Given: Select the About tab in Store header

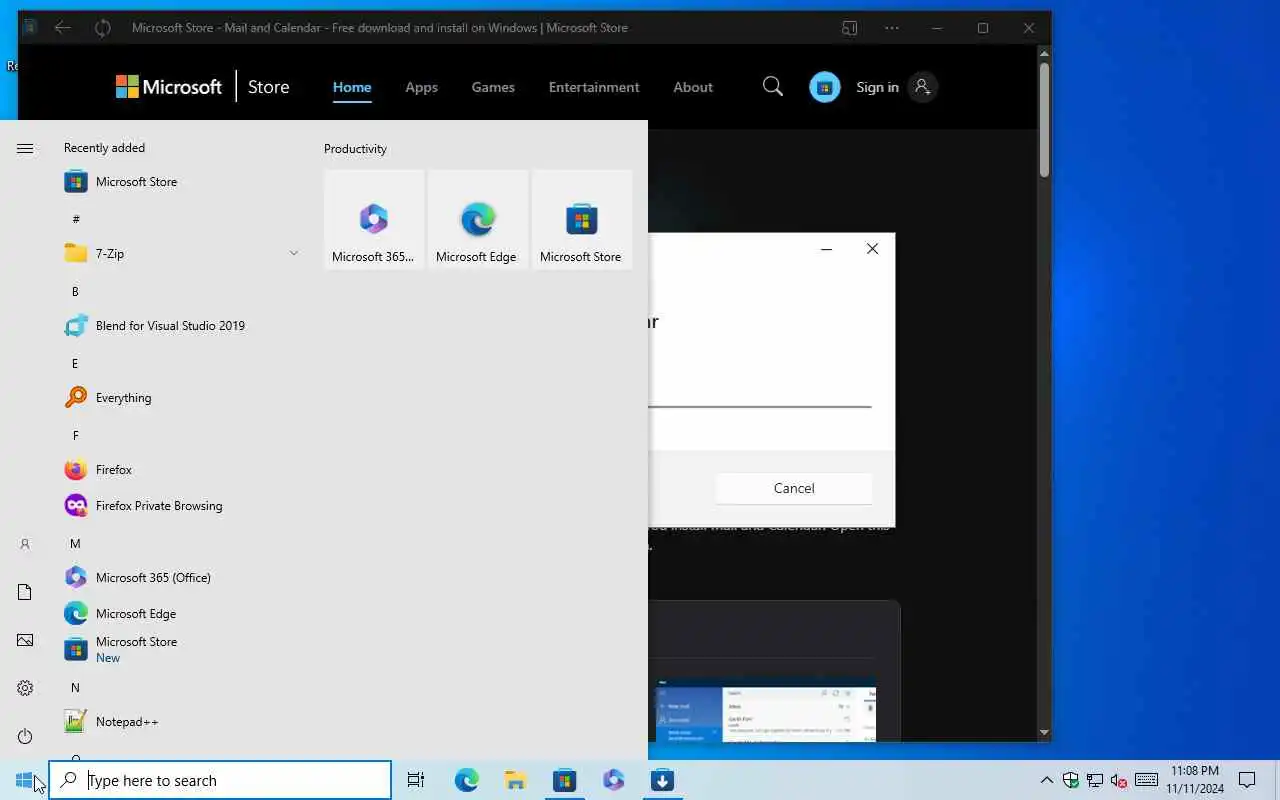Looking at the screenshot, I should tap(693, 87).
